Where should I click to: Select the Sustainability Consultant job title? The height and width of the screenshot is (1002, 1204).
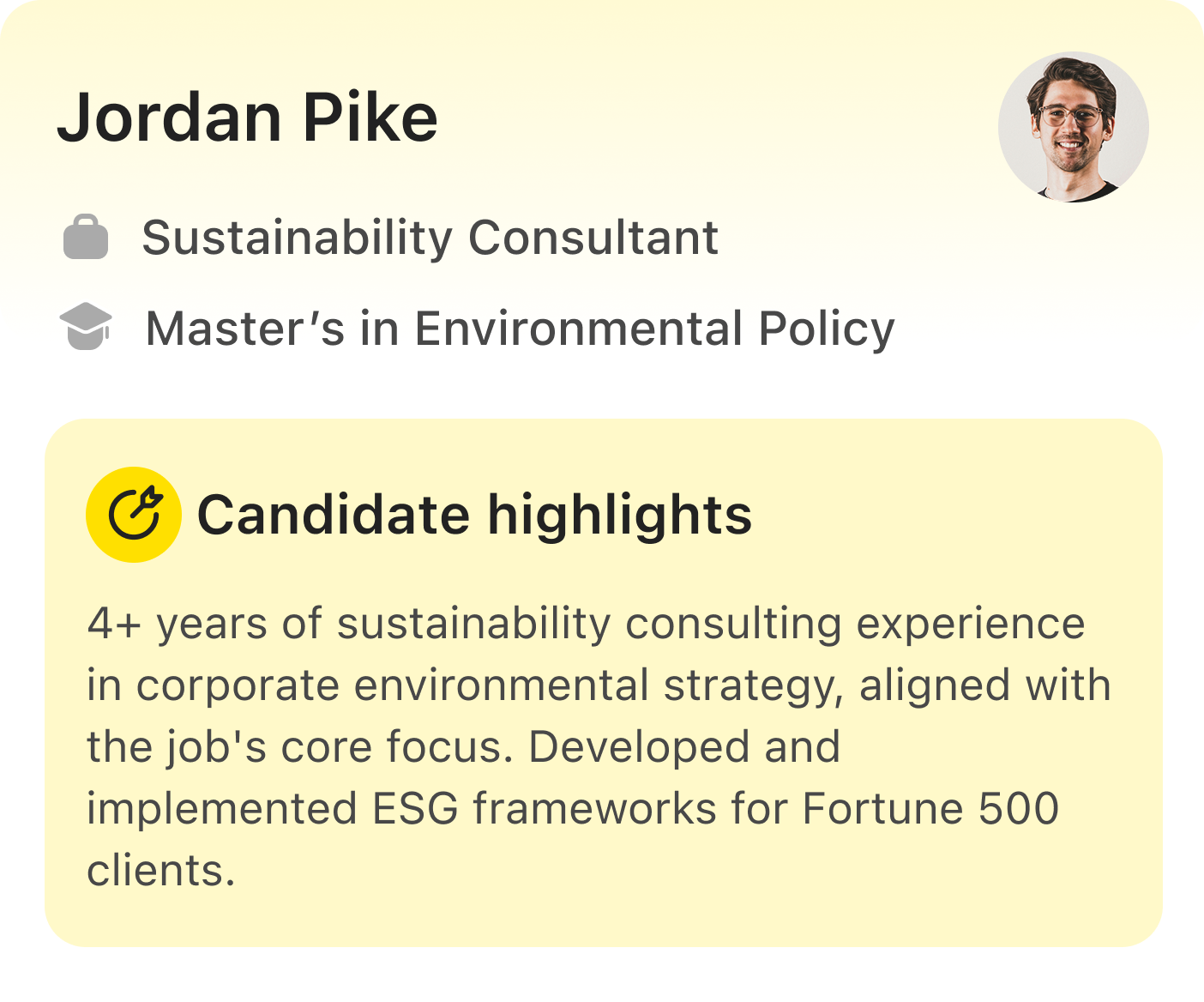pos(430,238)
